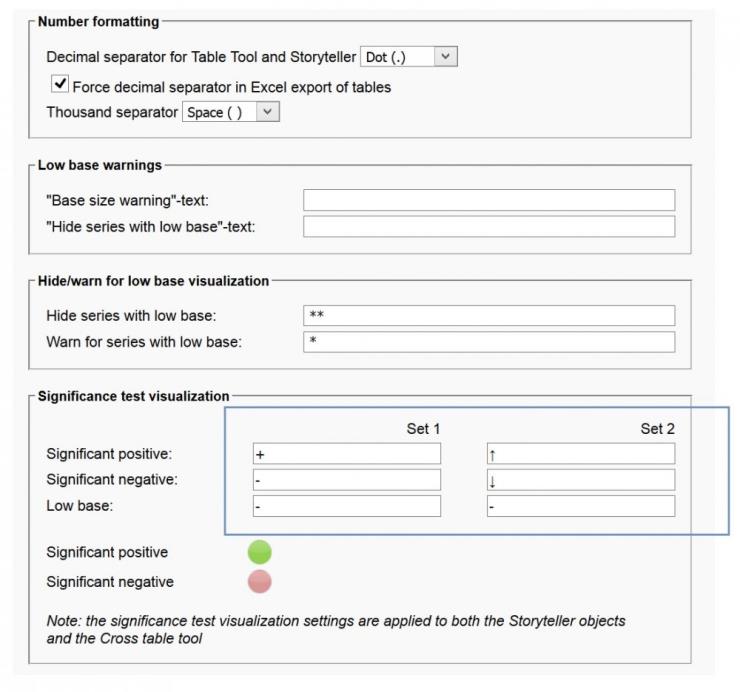
Task: Click the Warn for series with low base field
Action: click(488, 342)
